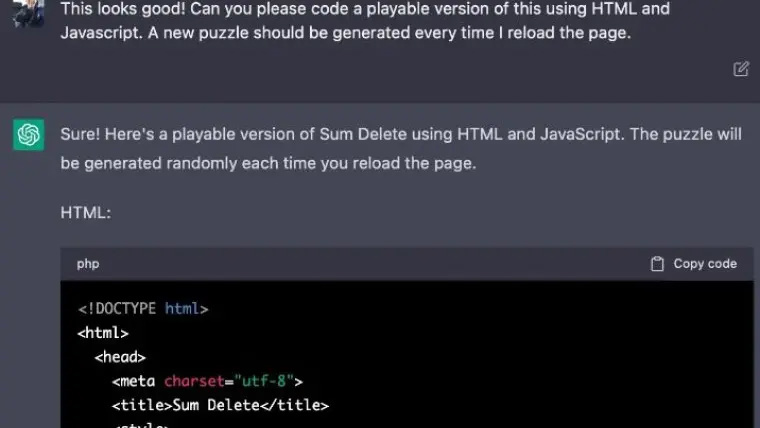Click the blue html keyword in DOCTYPE

(x=182, y=309)
